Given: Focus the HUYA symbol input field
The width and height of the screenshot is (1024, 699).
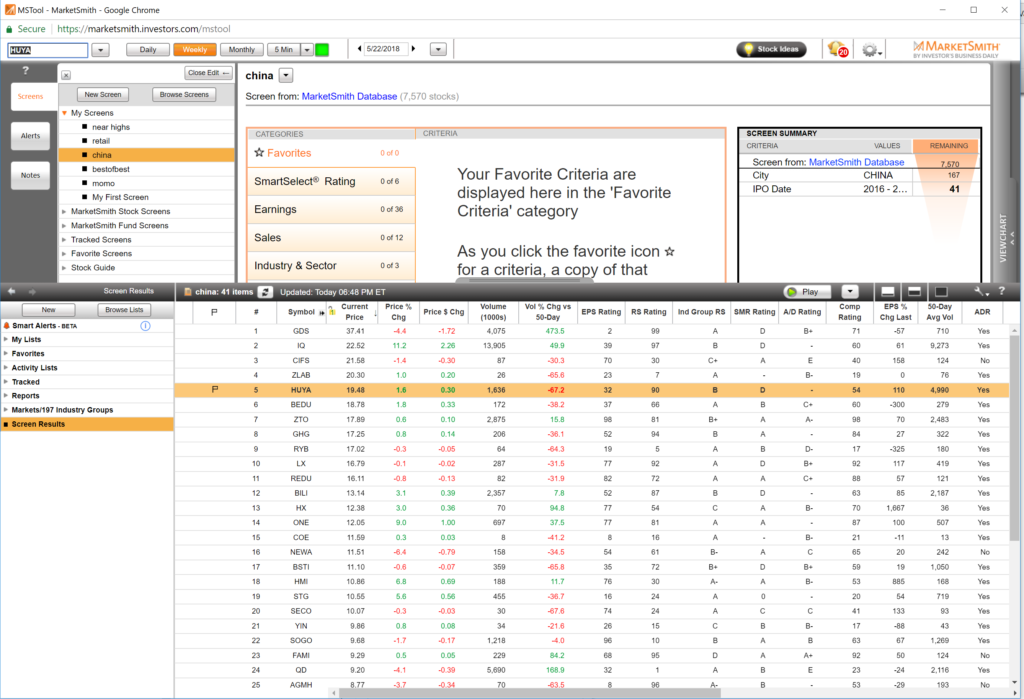Looking at the screenshot, I should (x=48, y=50).
